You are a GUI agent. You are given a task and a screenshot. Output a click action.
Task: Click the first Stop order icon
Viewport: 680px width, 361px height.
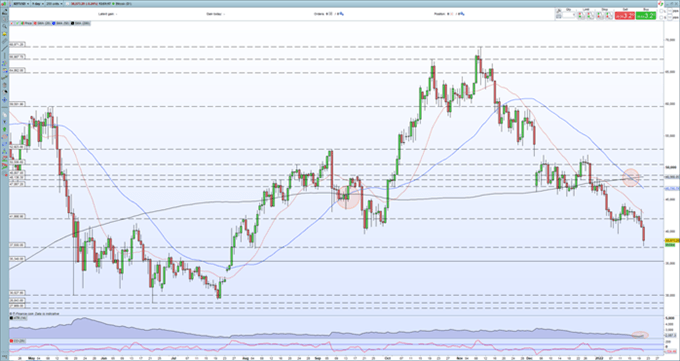[x=599, y=15]
